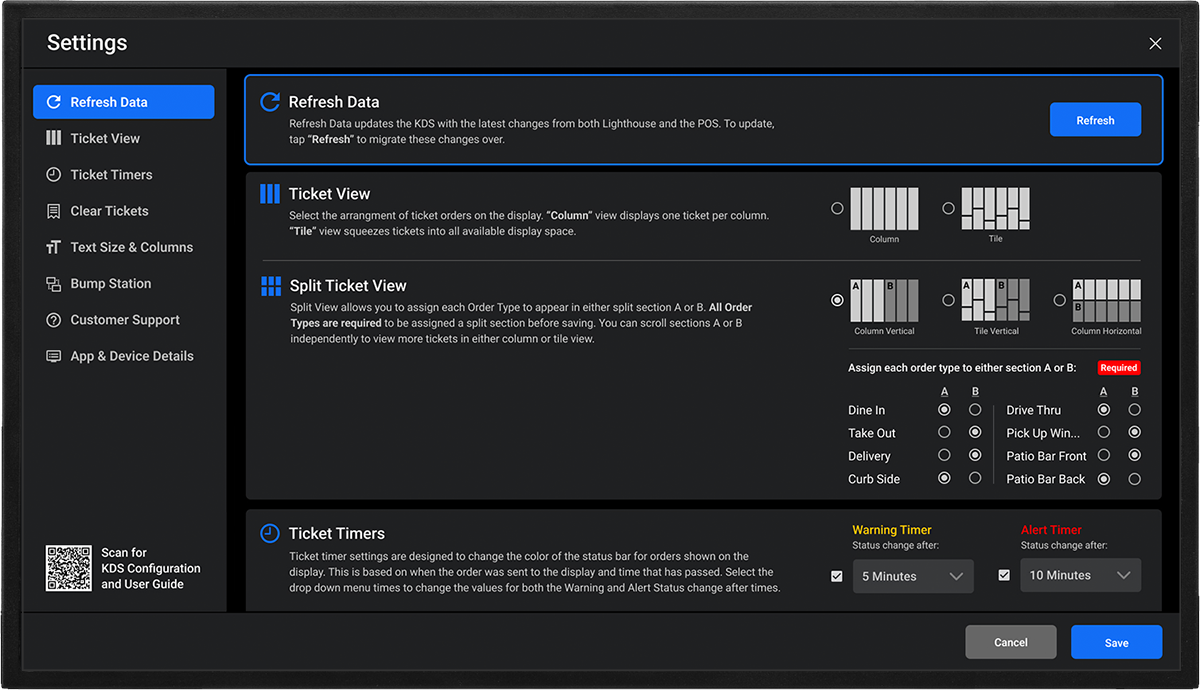Click the Tile layout thumbnail

tap(996, 209)
